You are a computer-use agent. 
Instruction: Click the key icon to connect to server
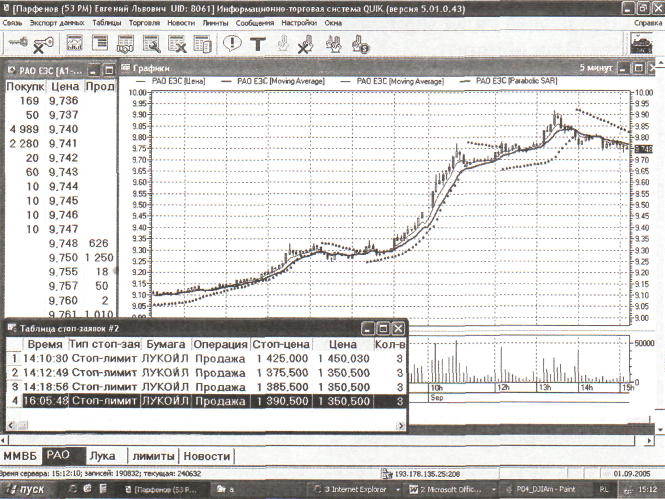click(18, 43)
